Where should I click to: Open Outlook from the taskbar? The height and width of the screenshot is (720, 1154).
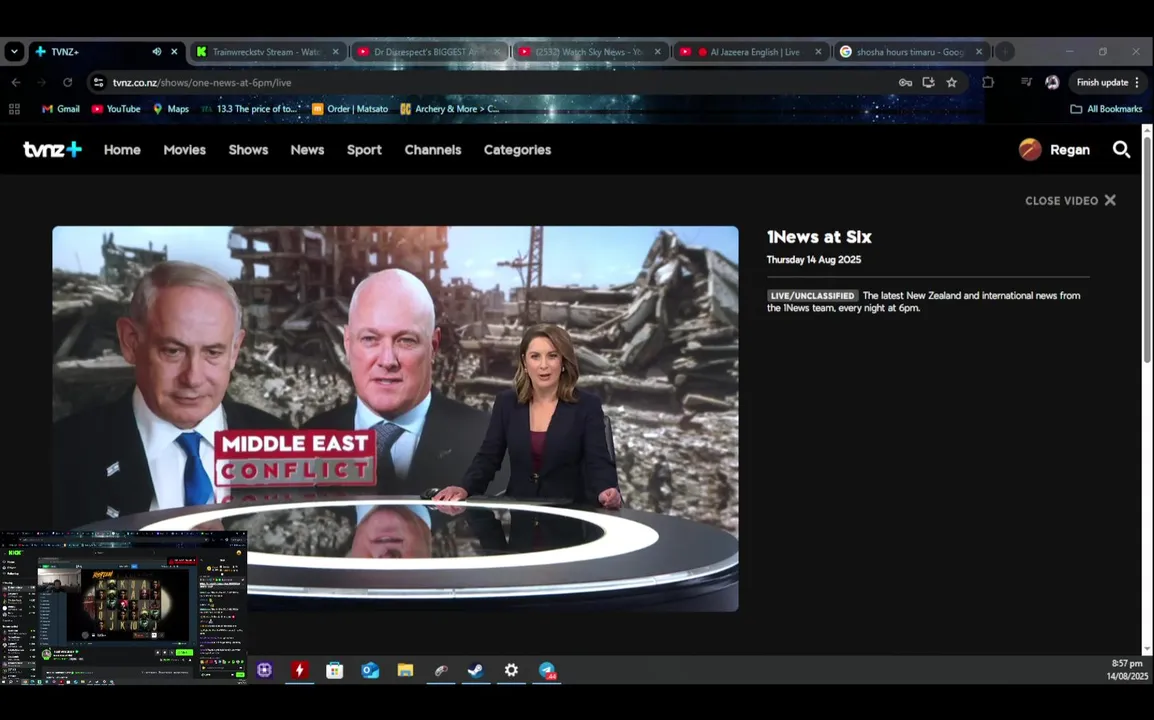[x=370, y=670]
